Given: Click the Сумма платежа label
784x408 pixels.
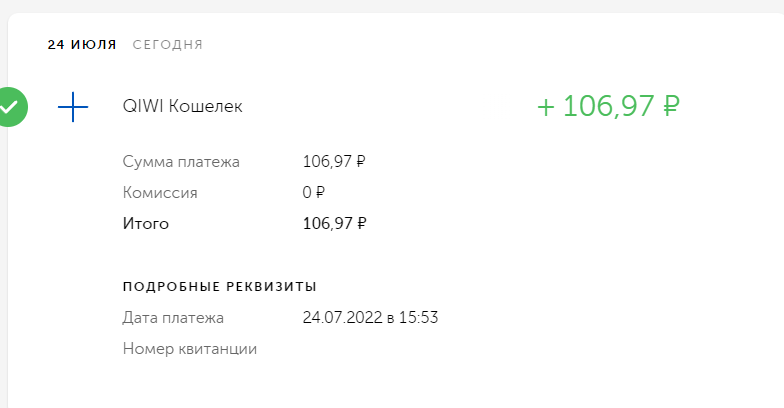Looking at the screenshot, I should [x=181, y=162].
